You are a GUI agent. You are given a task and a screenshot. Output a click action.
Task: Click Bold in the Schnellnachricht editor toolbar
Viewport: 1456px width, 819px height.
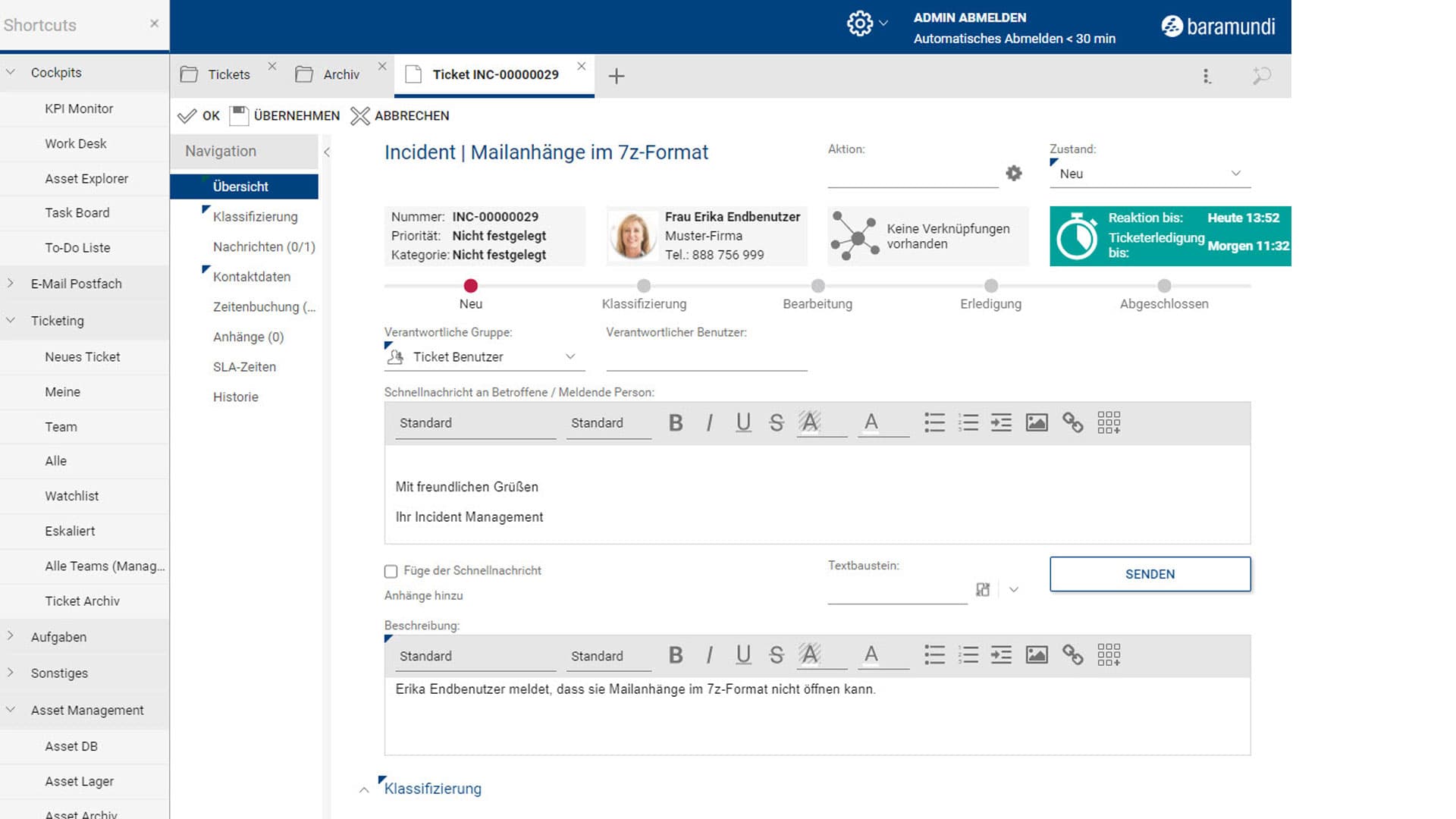(676, 423)
